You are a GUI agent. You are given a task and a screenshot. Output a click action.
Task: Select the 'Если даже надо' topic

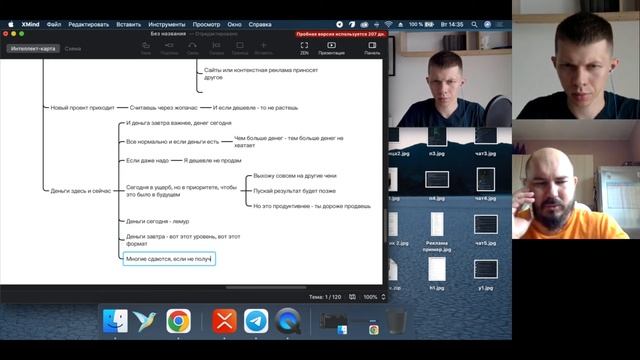[147, 160]
